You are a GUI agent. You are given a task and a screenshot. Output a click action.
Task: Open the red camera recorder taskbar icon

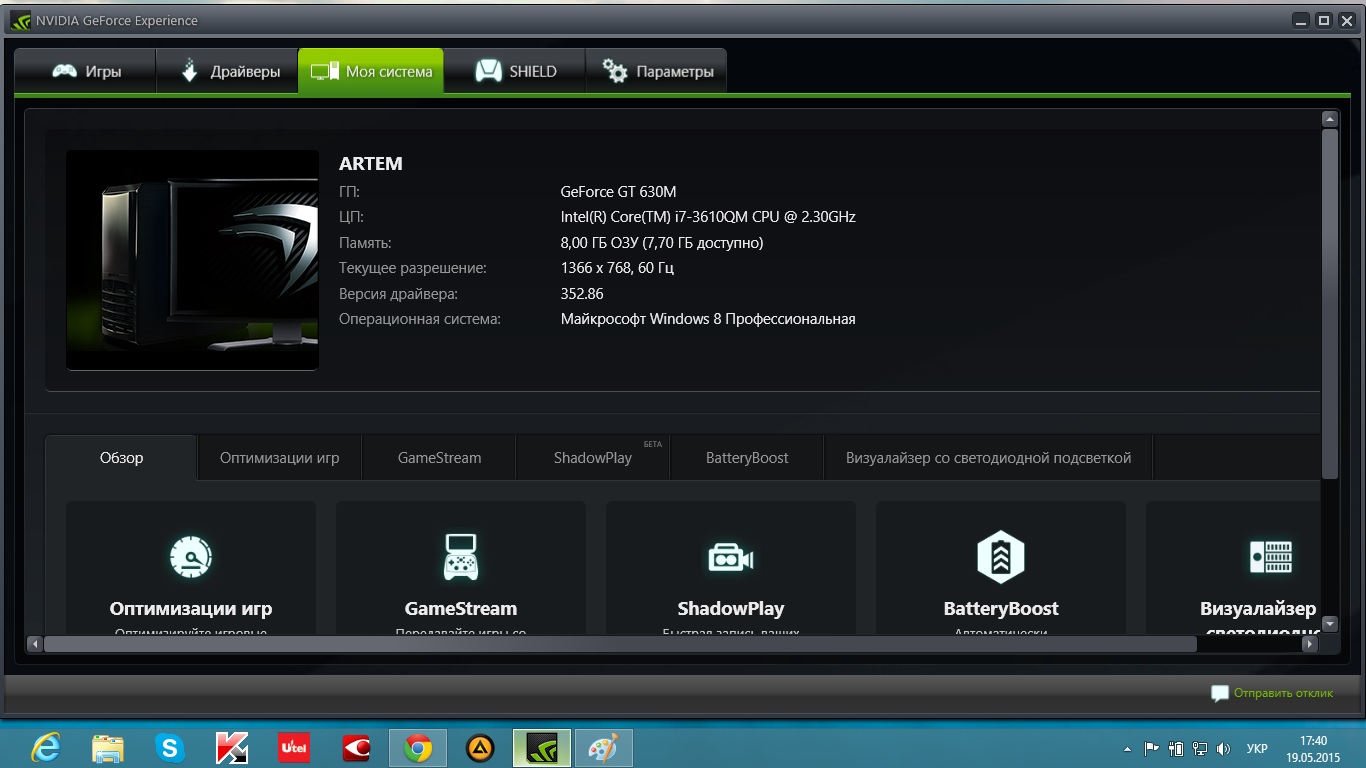tap(356, 748)
